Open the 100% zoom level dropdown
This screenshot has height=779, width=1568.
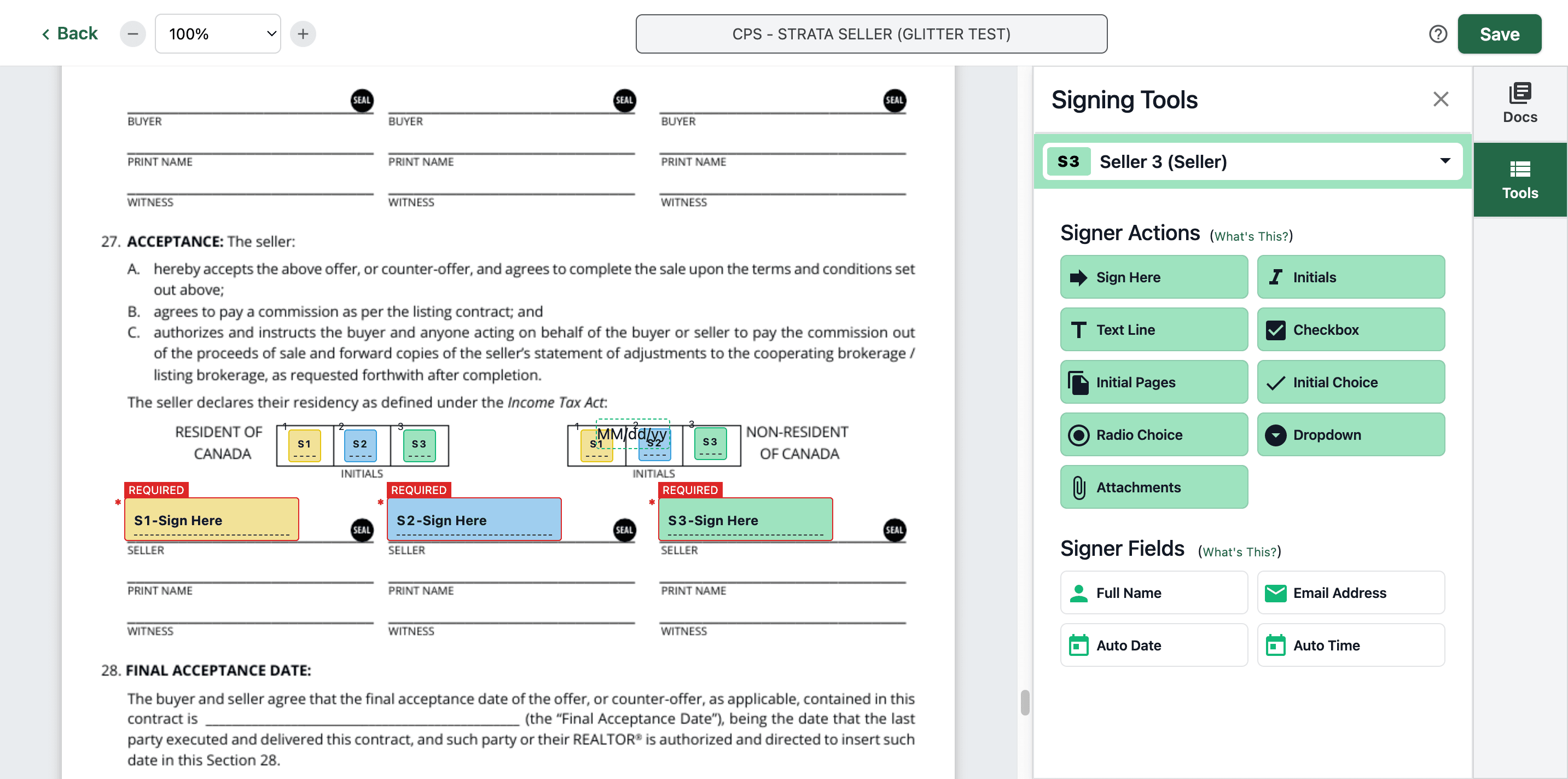pos(218,34)
